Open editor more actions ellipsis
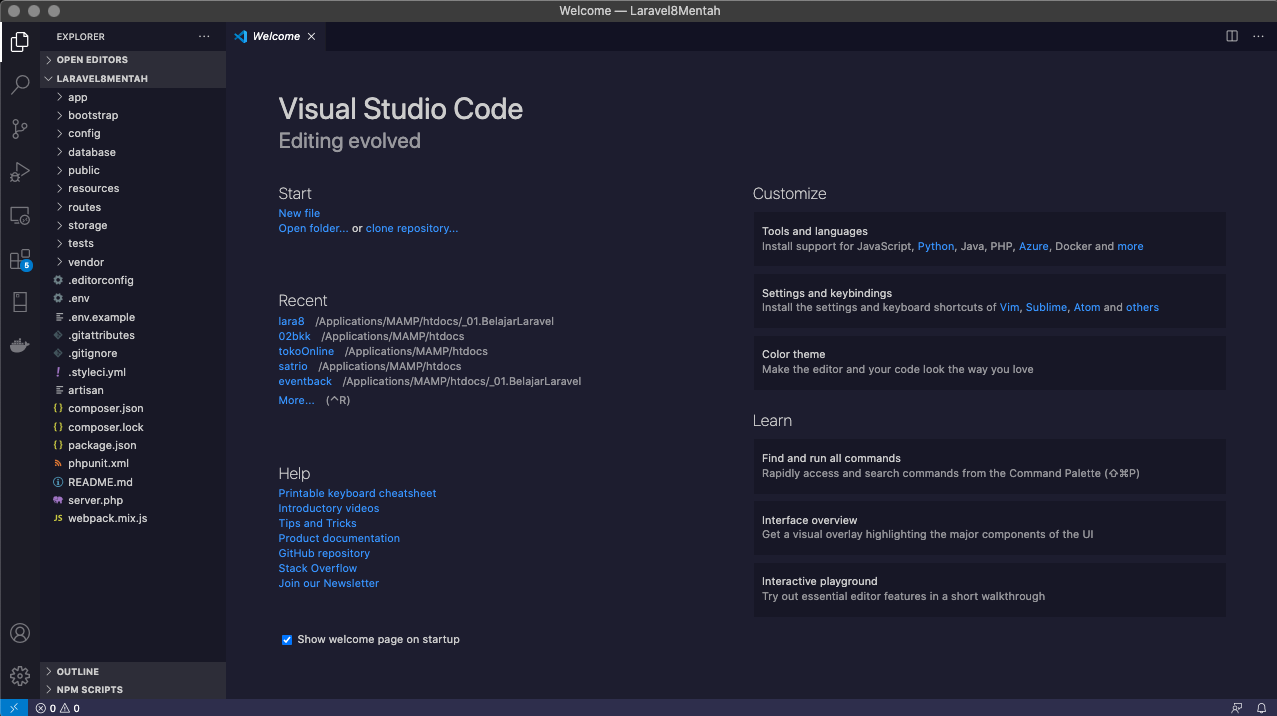Image resolution: width=1277 pixels, height=716 pixels. (x=1258, y=36)
